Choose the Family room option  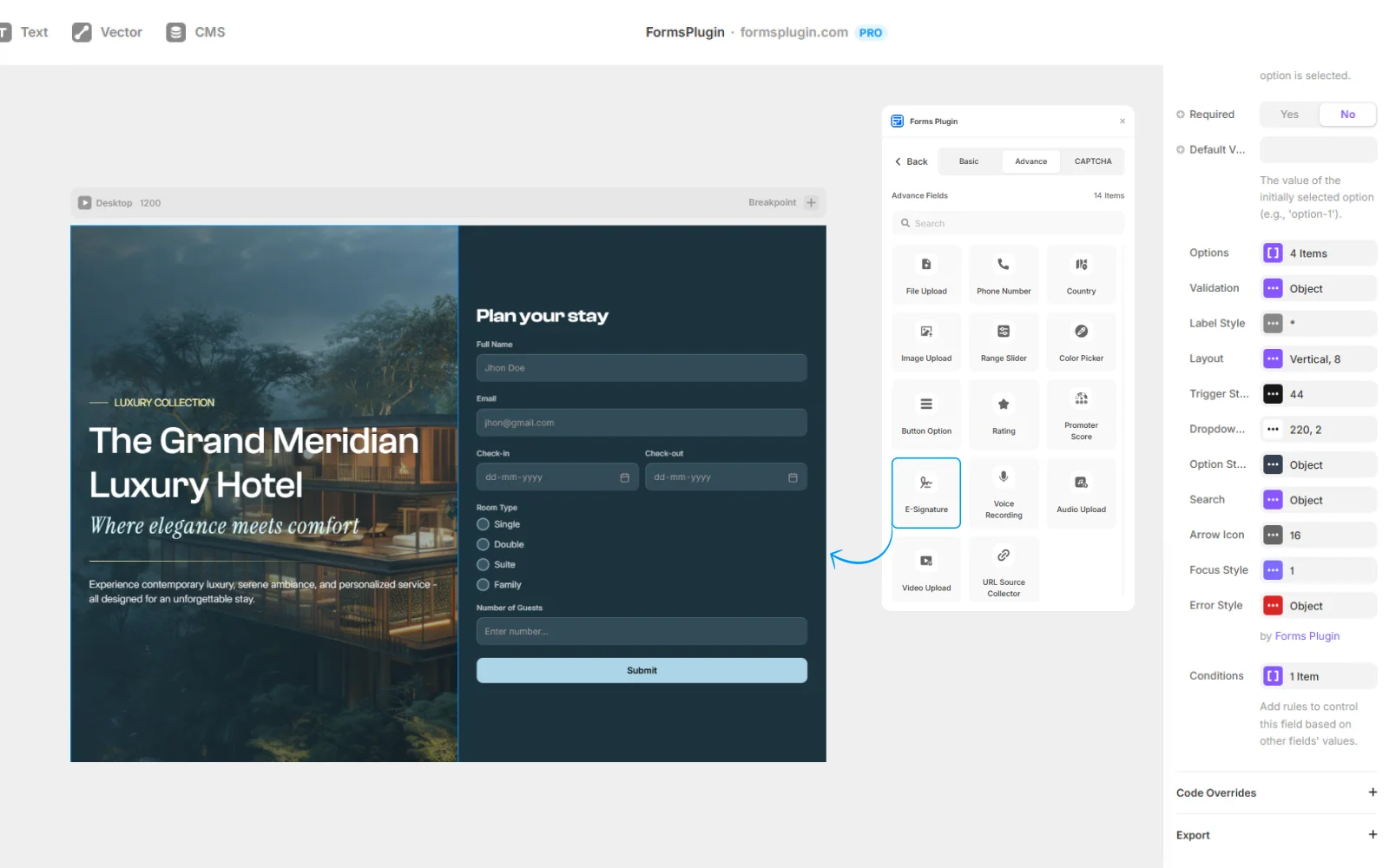(484, 584)
